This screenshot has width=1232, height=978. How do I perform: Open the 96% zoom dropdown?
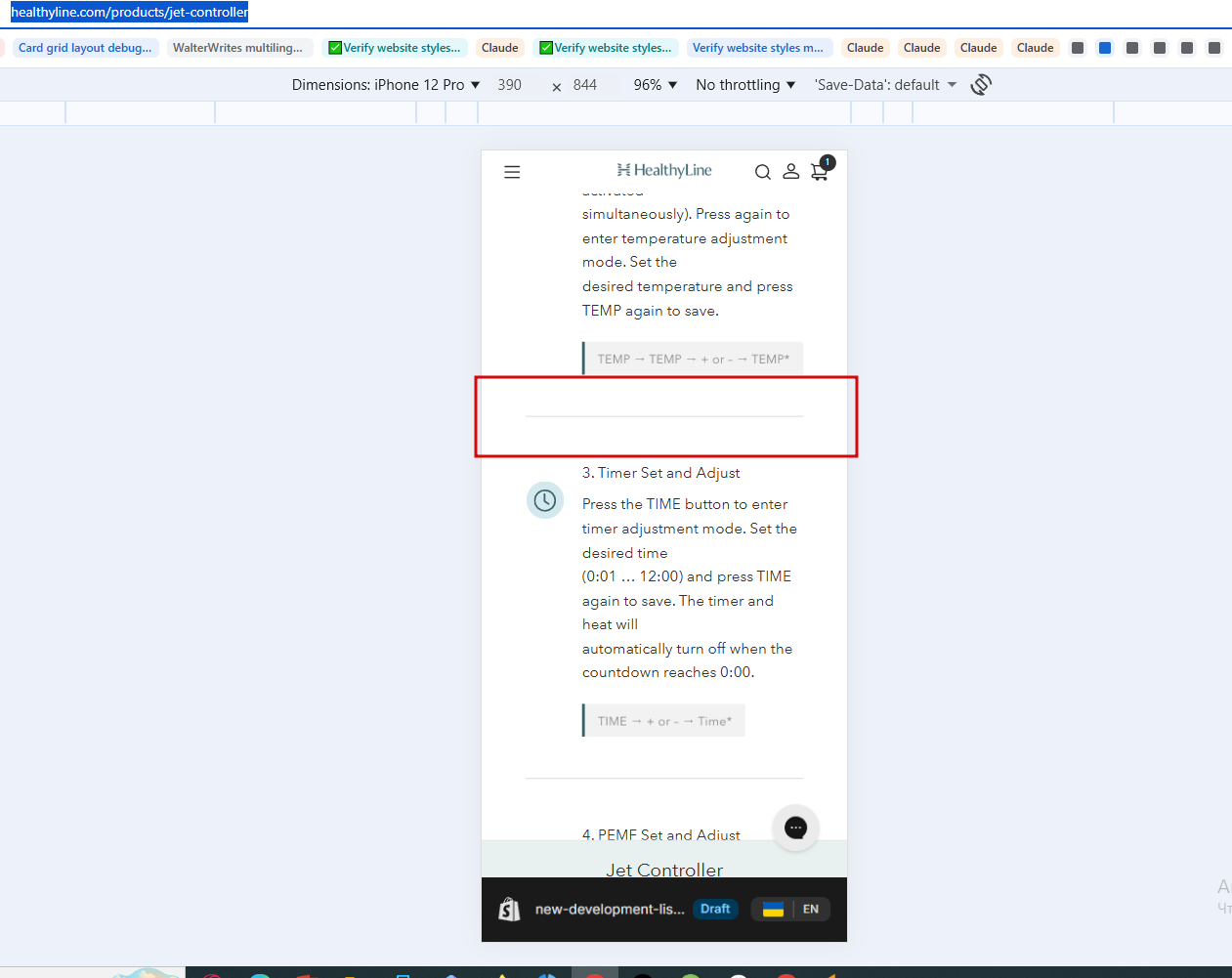click(656, 85)
